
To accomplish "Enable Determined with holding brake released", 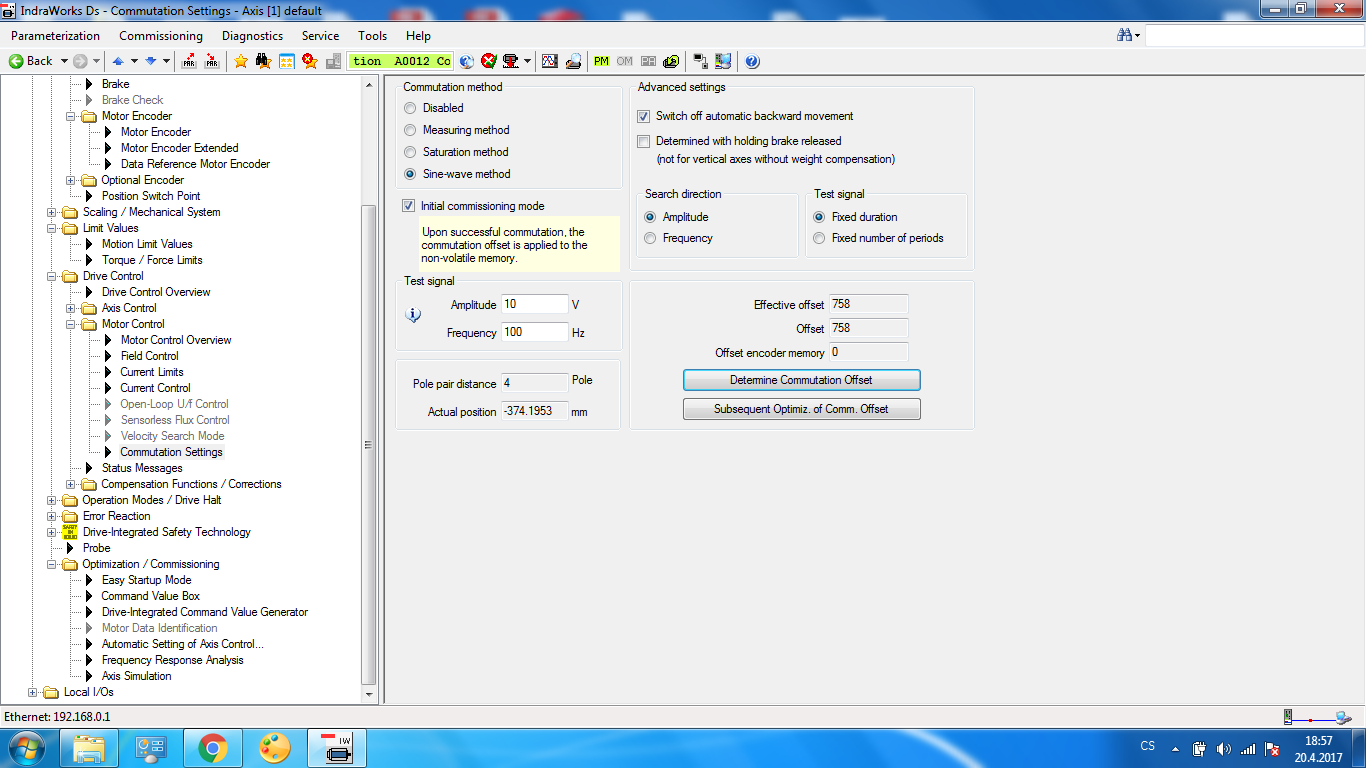I will tap(644, 141).
